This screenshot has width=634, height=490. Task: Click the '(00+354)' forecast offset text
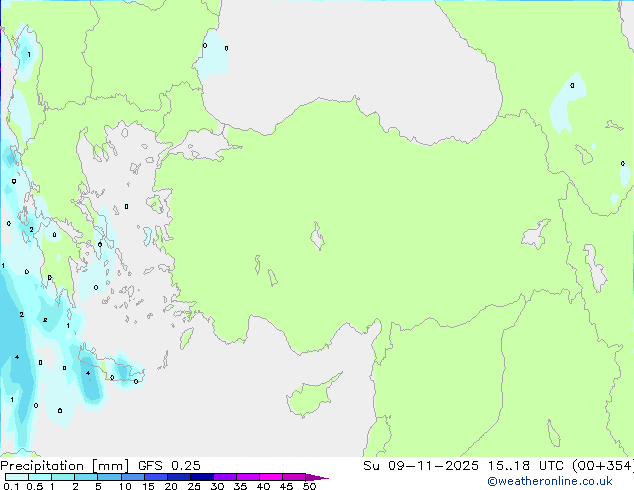pos(602,466)
